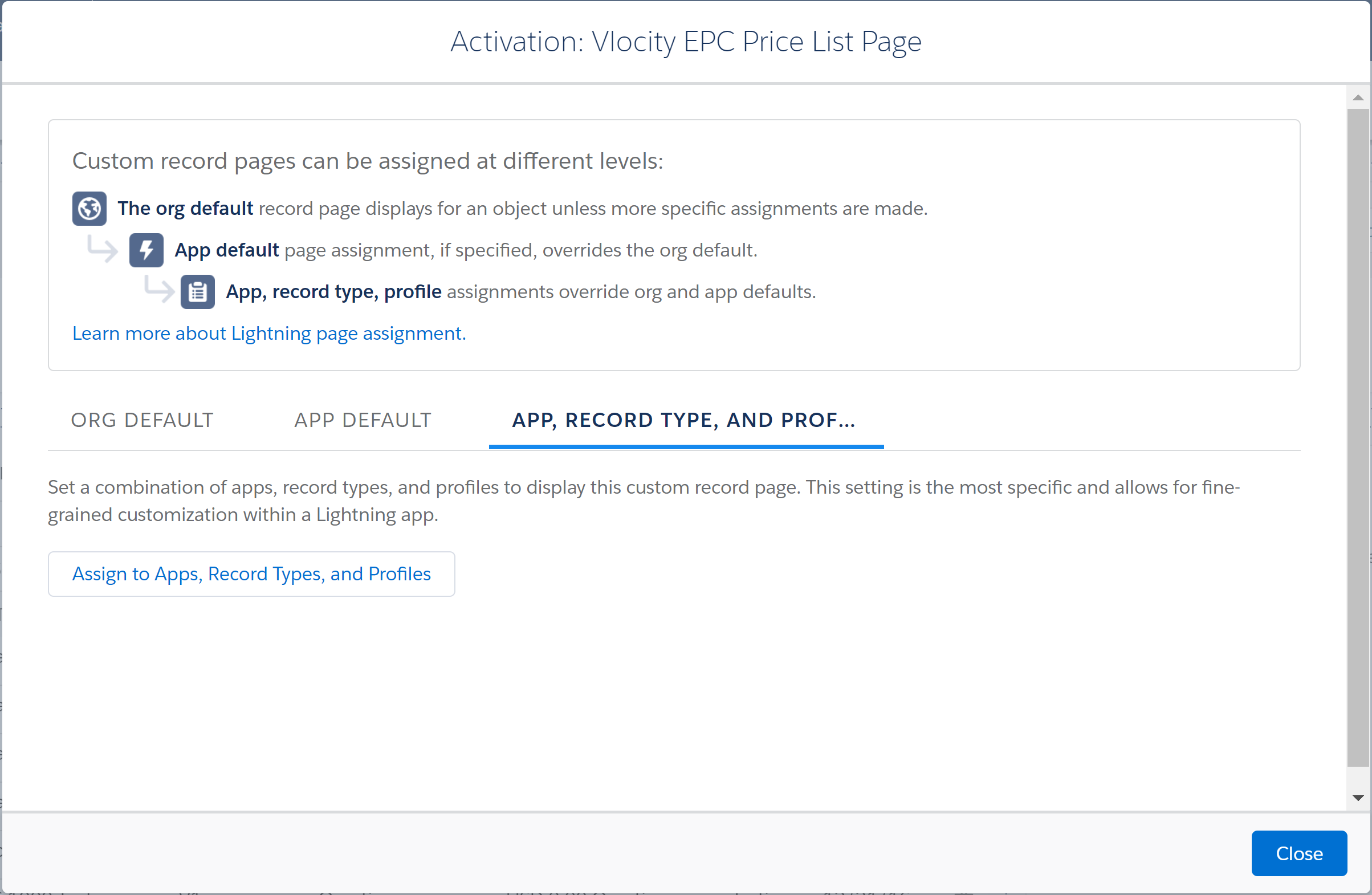This screenshot has height=895, width=1372.
Task: Open Learn more about Lightning page assignment link
Action: (x=269, y=333)
